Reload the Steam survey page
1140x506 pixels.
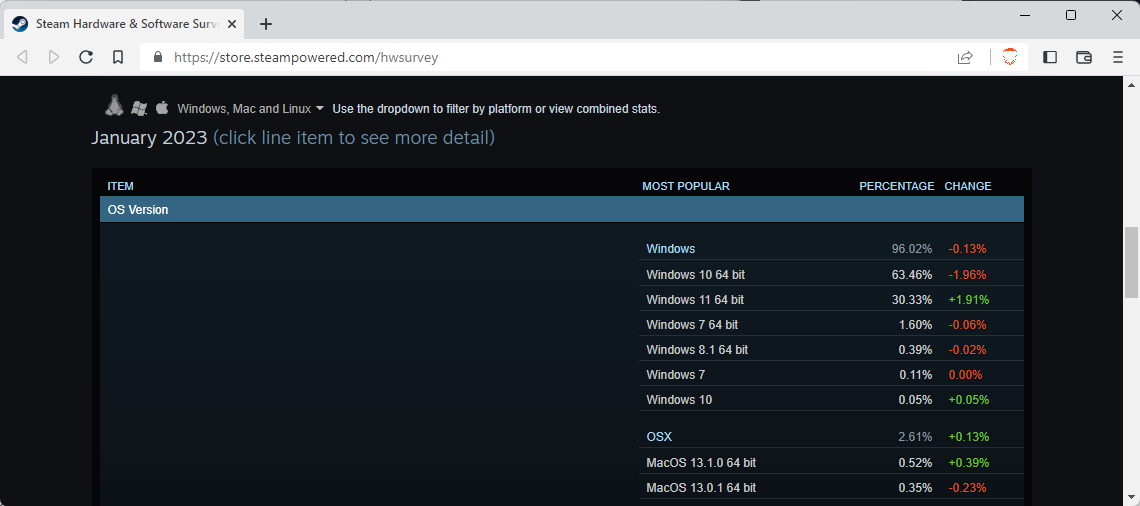coord(86,57)
